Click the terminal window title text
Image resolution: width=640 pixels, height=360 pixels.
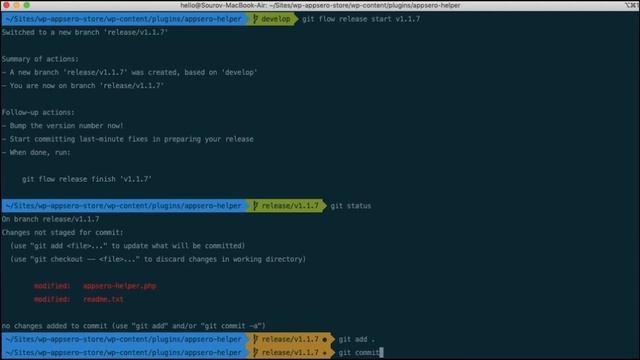320,5
